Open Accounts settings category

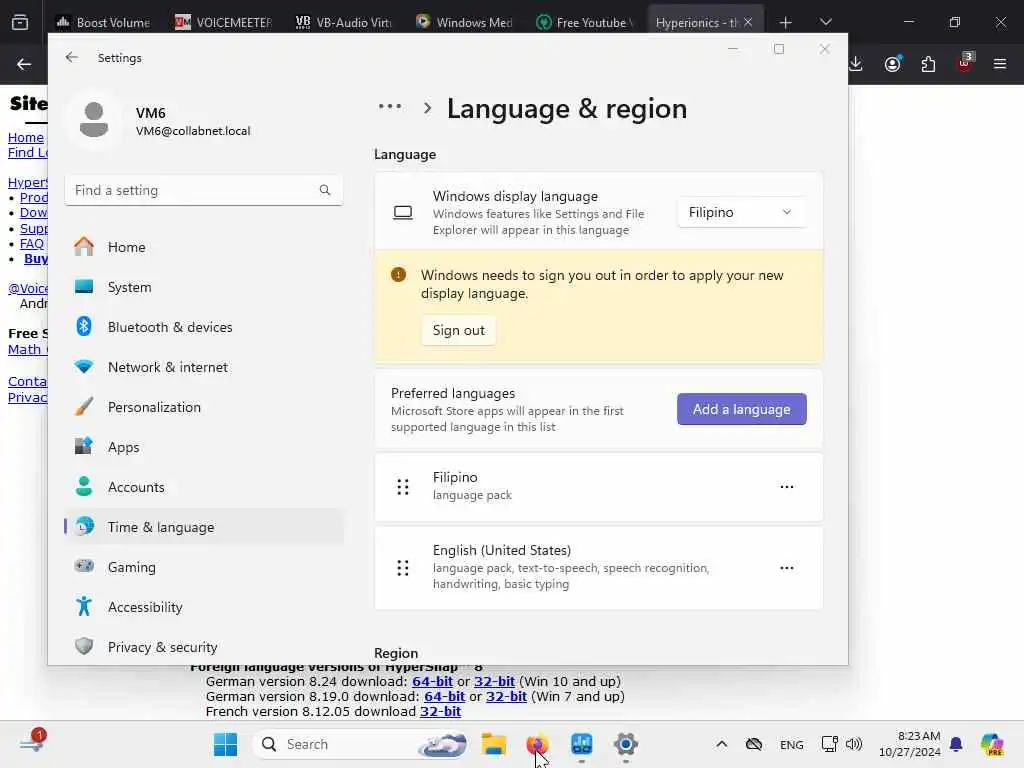204,487
